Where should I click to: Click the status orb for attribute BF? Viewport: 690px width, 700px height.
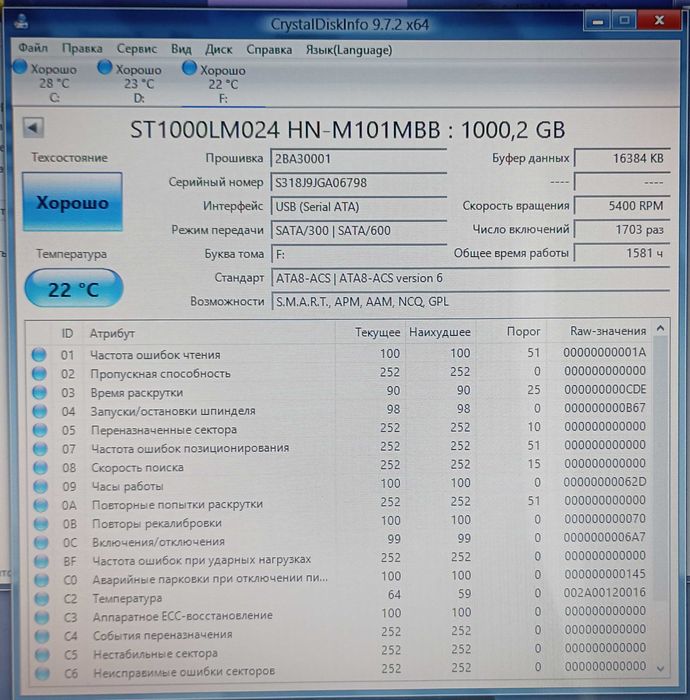(42, 561)
